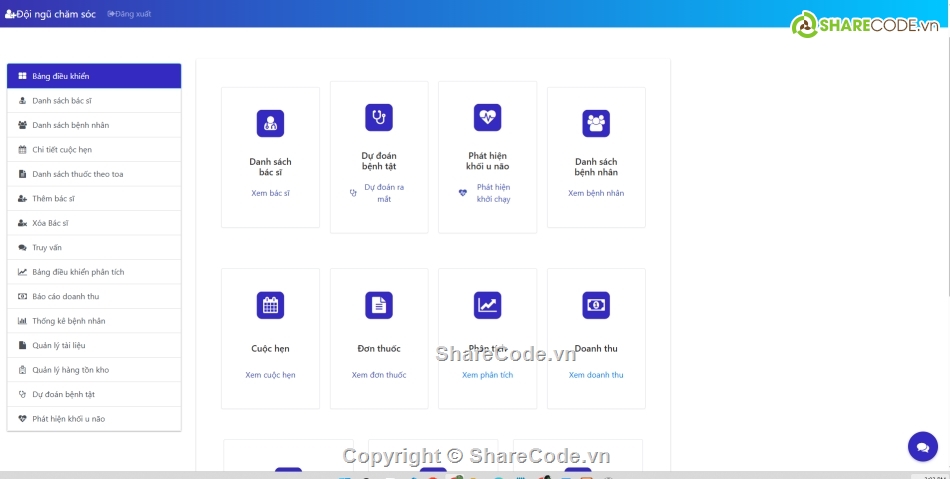Click the clipboard icon beside Quản lý hàng tồn kho

pyautogui.click(x=22, y=370)
